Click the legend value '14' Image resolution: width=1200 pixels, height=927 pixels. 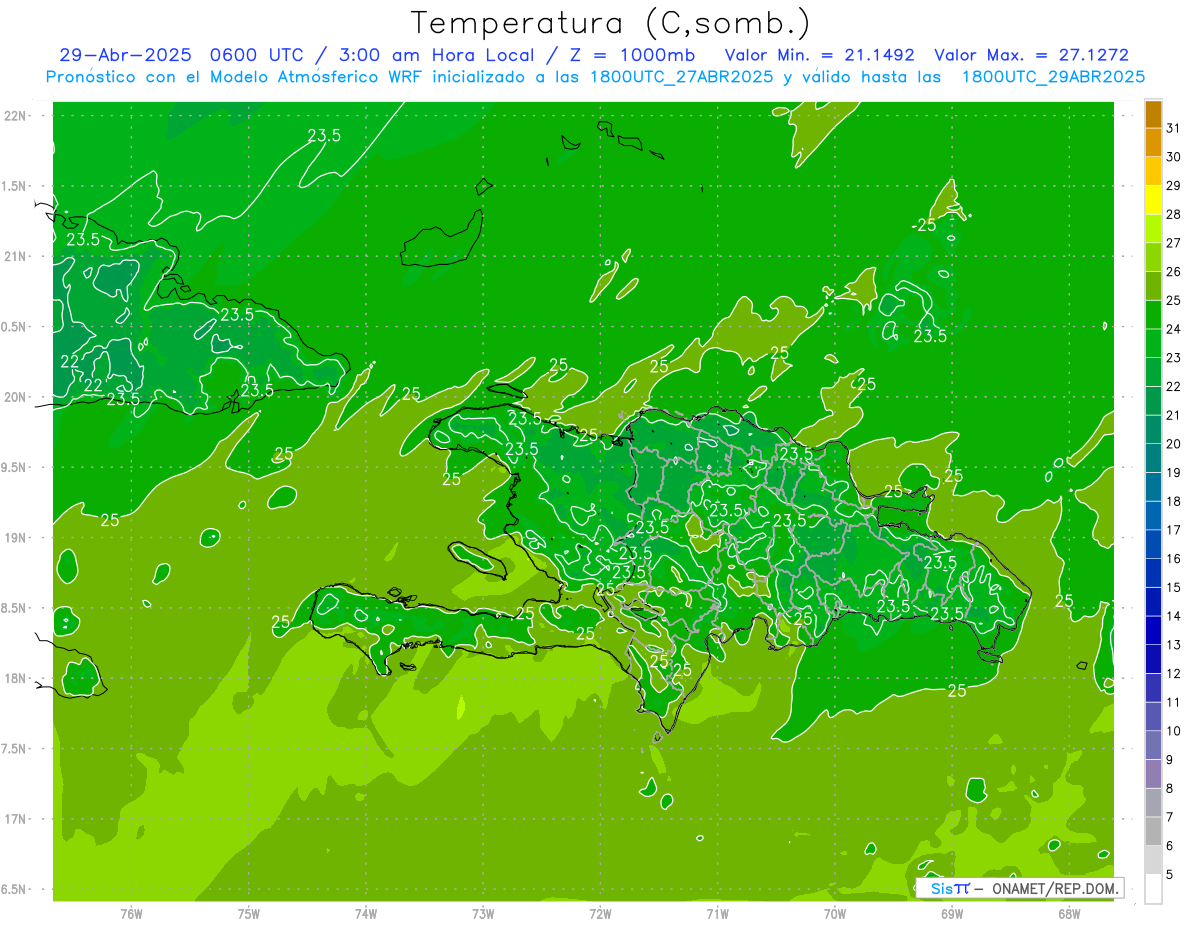click(1173, 616)
